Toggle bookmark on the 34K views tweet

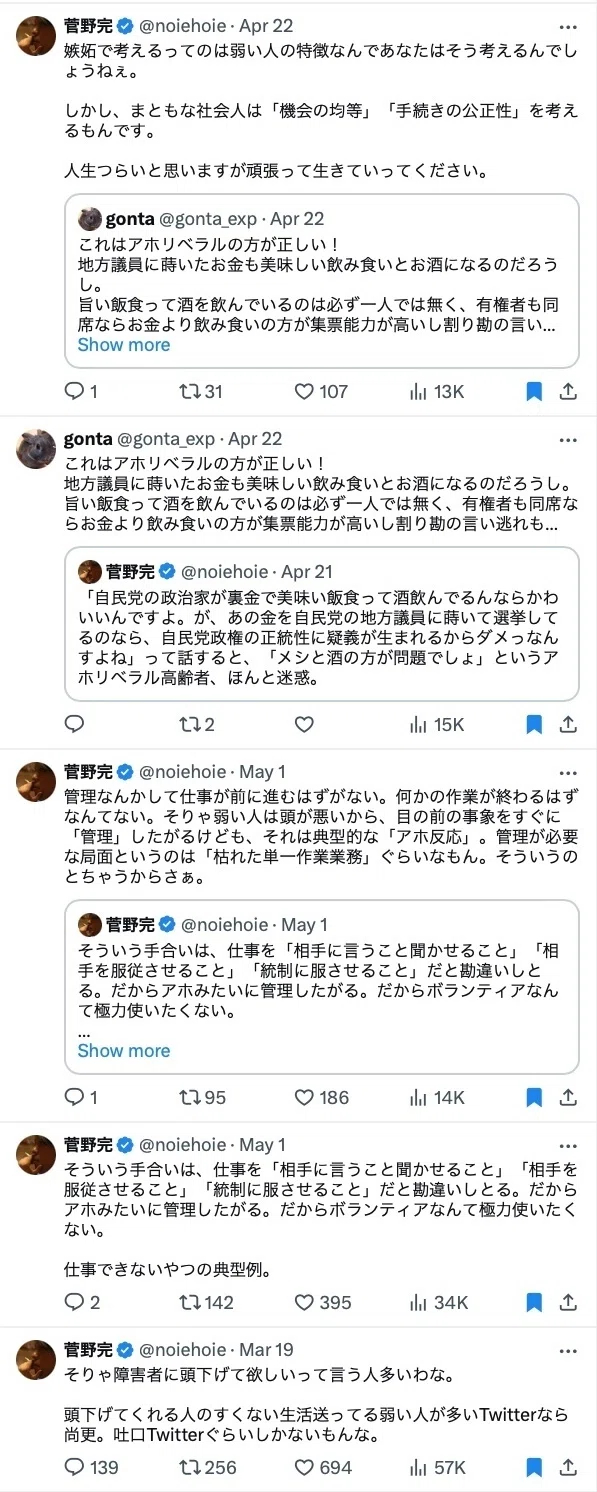pos(534,1301)
